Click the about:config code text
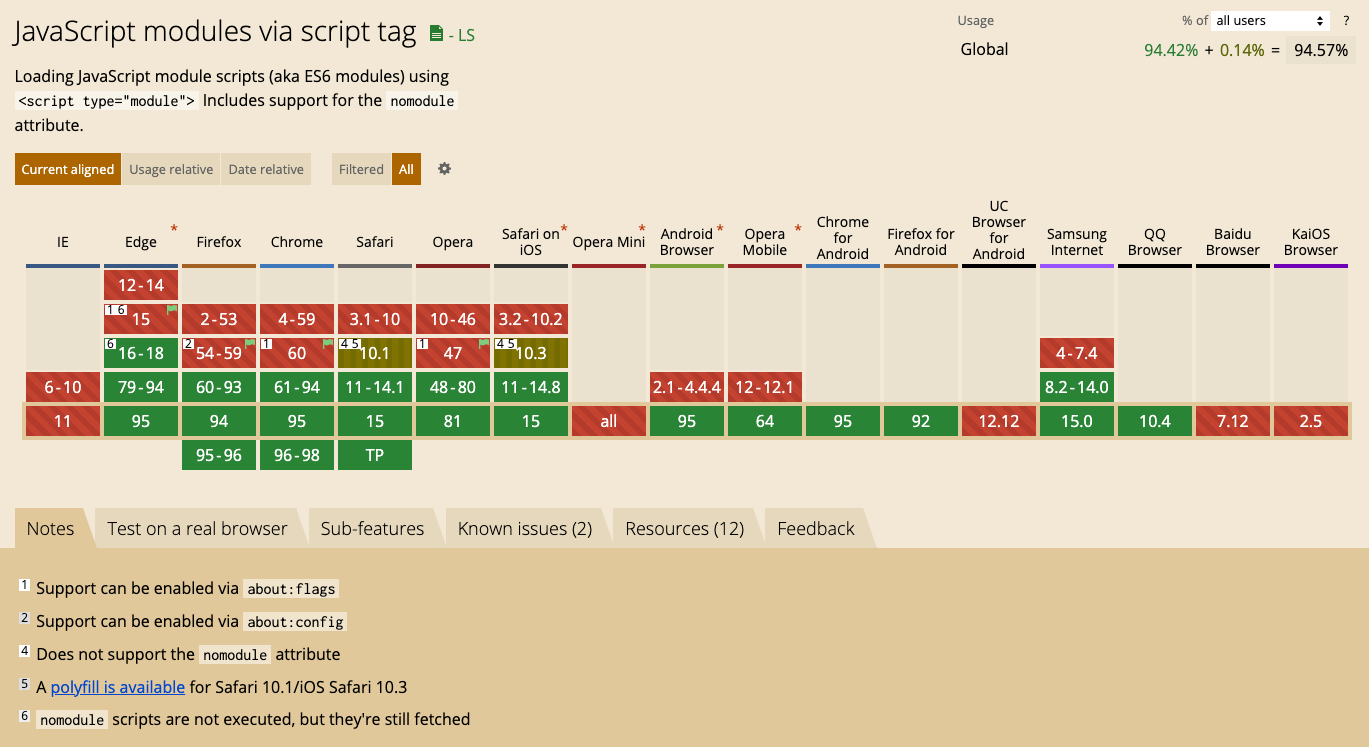Screen dimensions: 1369x747 click(295, 622)
